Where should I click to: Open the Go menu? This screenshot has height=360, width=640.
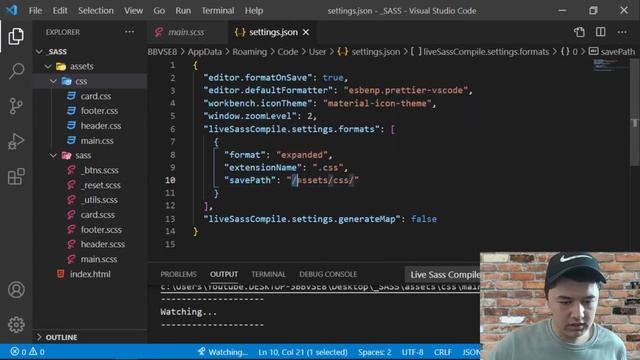159,11
